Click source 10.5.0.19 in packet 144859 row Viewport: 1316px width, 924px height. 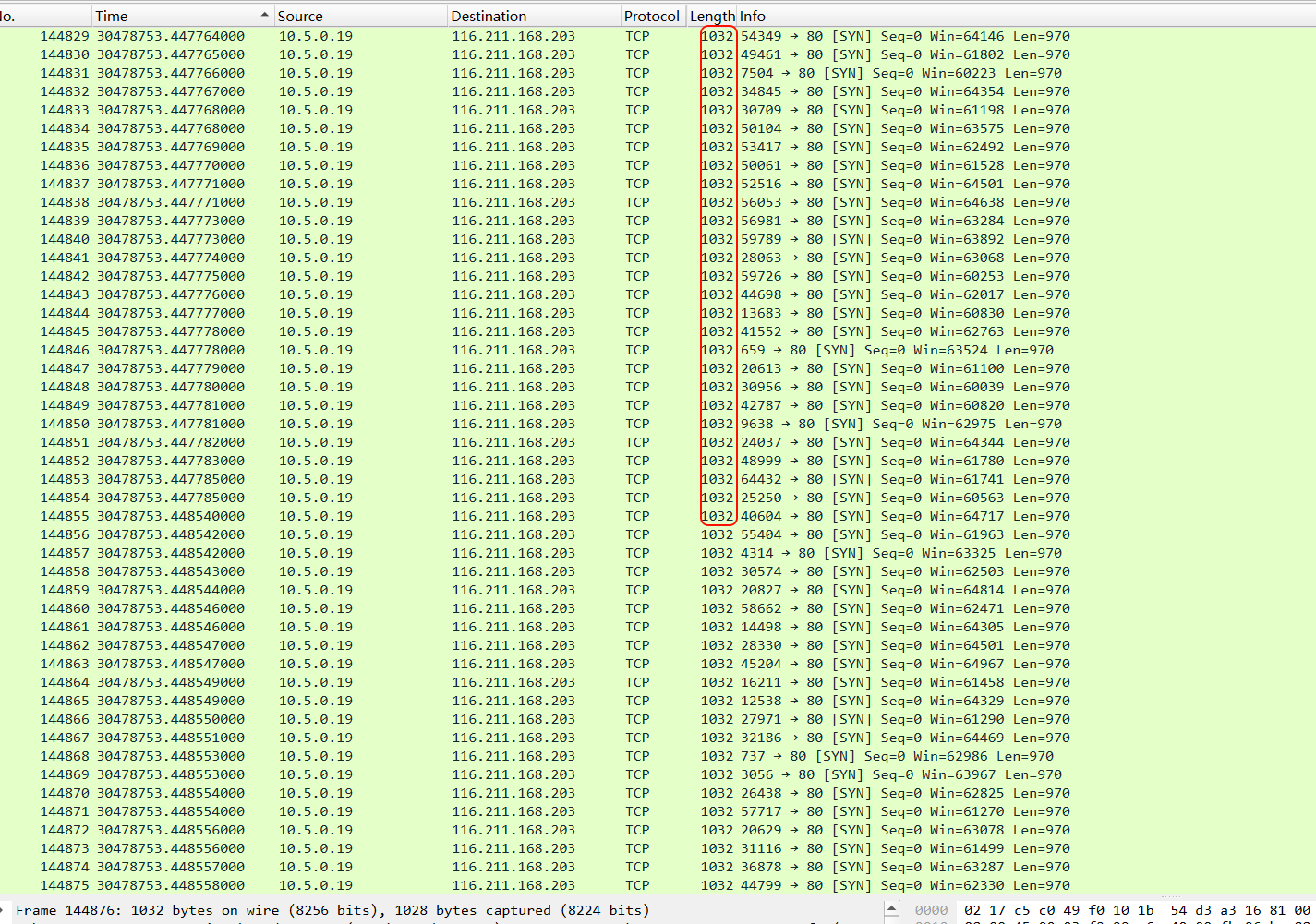316,590
